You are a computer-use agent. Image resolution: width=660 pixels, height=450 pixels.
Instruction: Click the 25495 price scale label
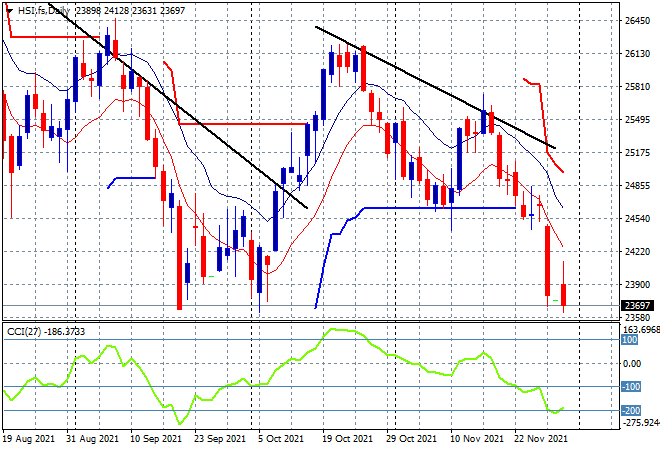[637, 120]
